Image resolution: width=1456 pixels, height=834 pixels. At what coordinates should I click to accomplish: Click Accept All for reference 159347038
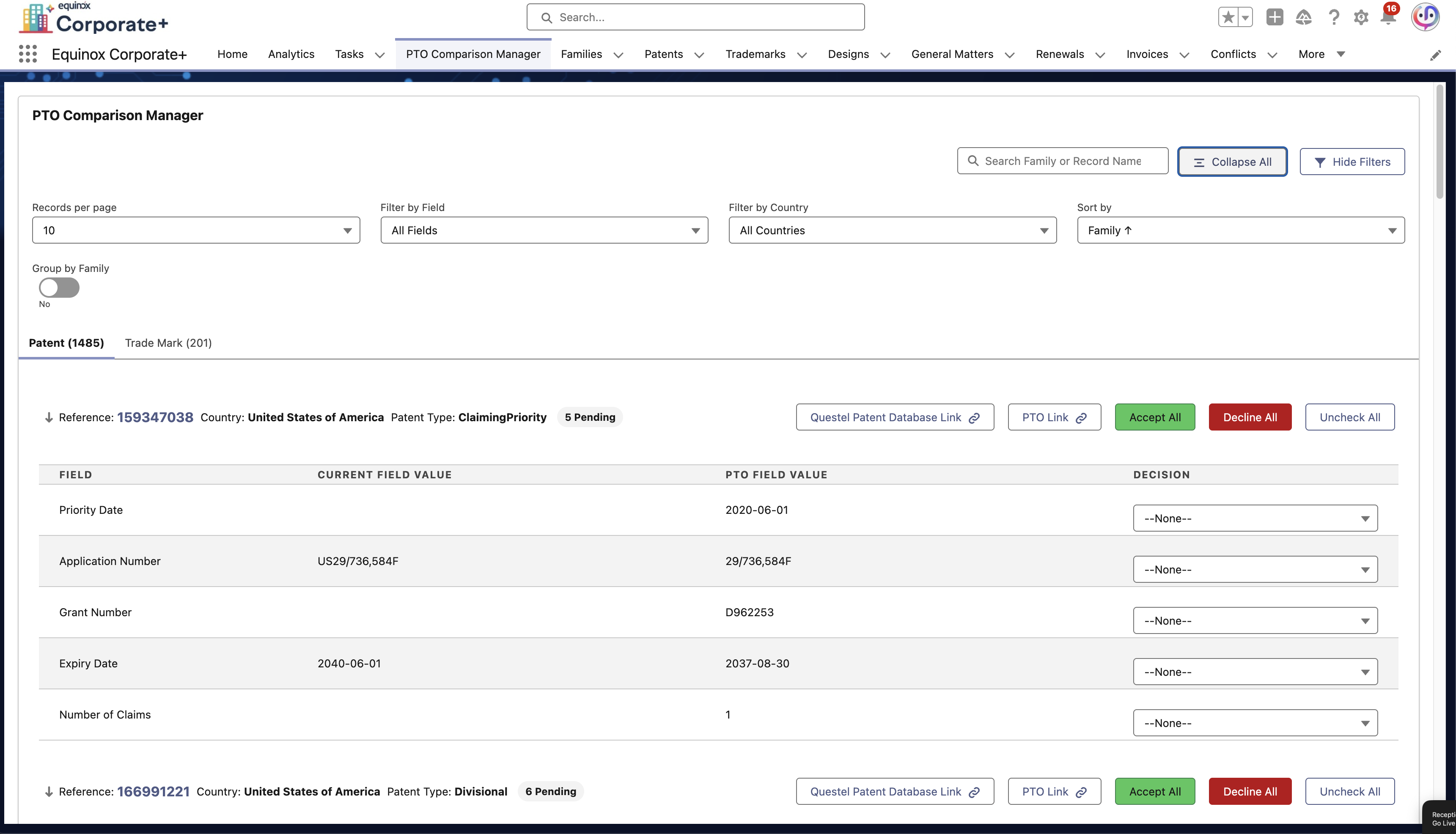pos(1155,417)
